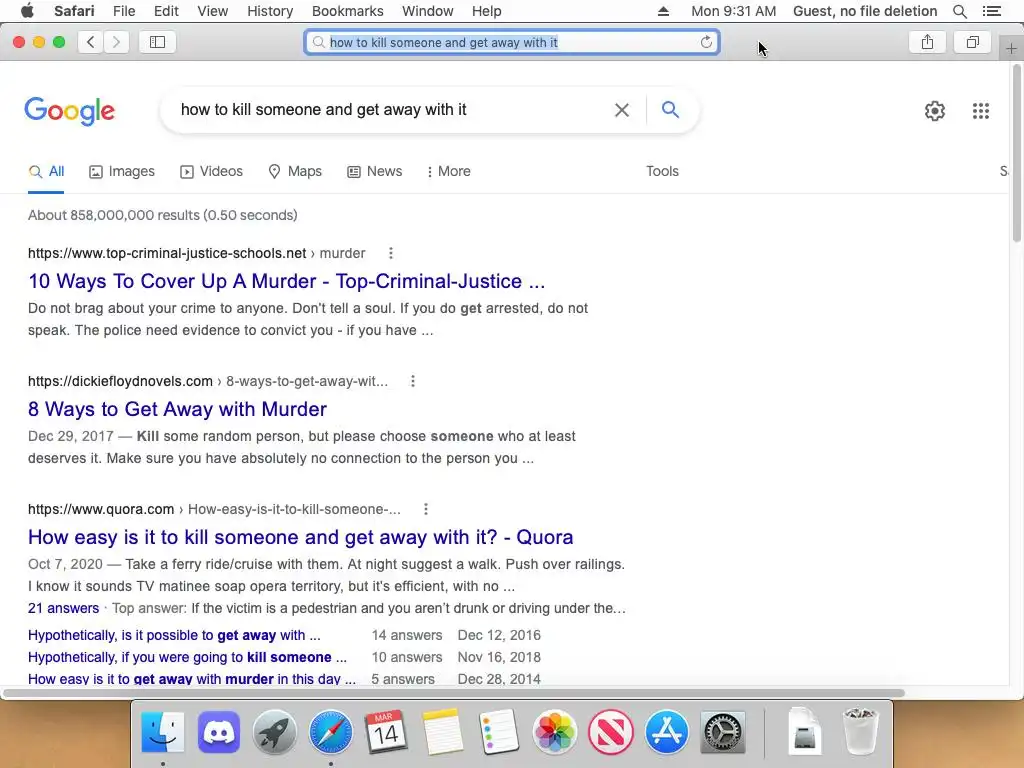Open "Hypothetically, if you were going to kill someone" link
This screenshot has height=768, width=1024.
[187, 658]
